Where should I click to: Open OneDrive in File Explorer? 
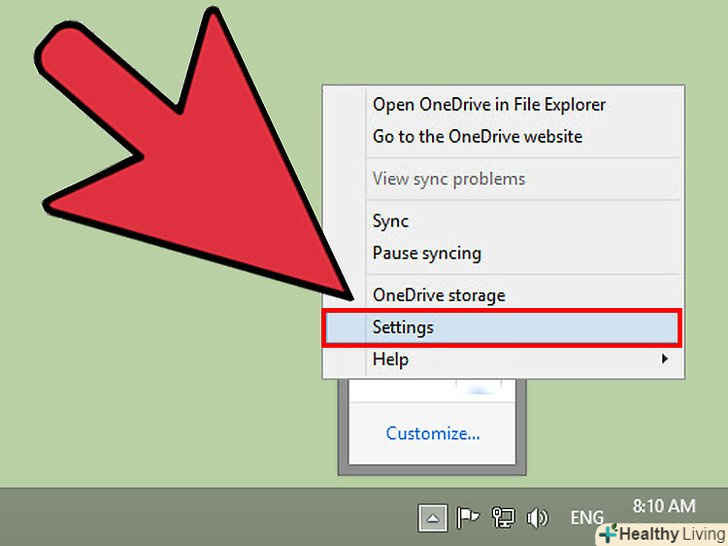(x=503, y=105)
